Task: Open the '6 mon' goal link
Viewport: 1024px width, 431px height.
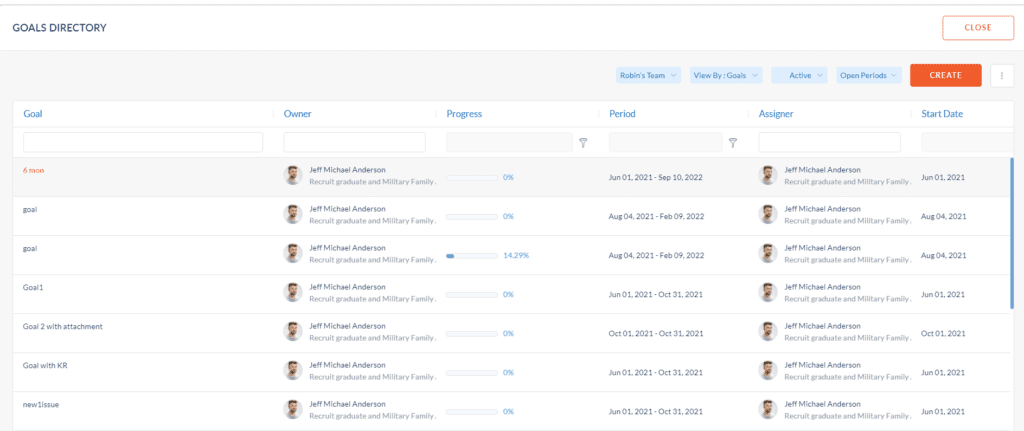Action: click(x=33, y=170)
